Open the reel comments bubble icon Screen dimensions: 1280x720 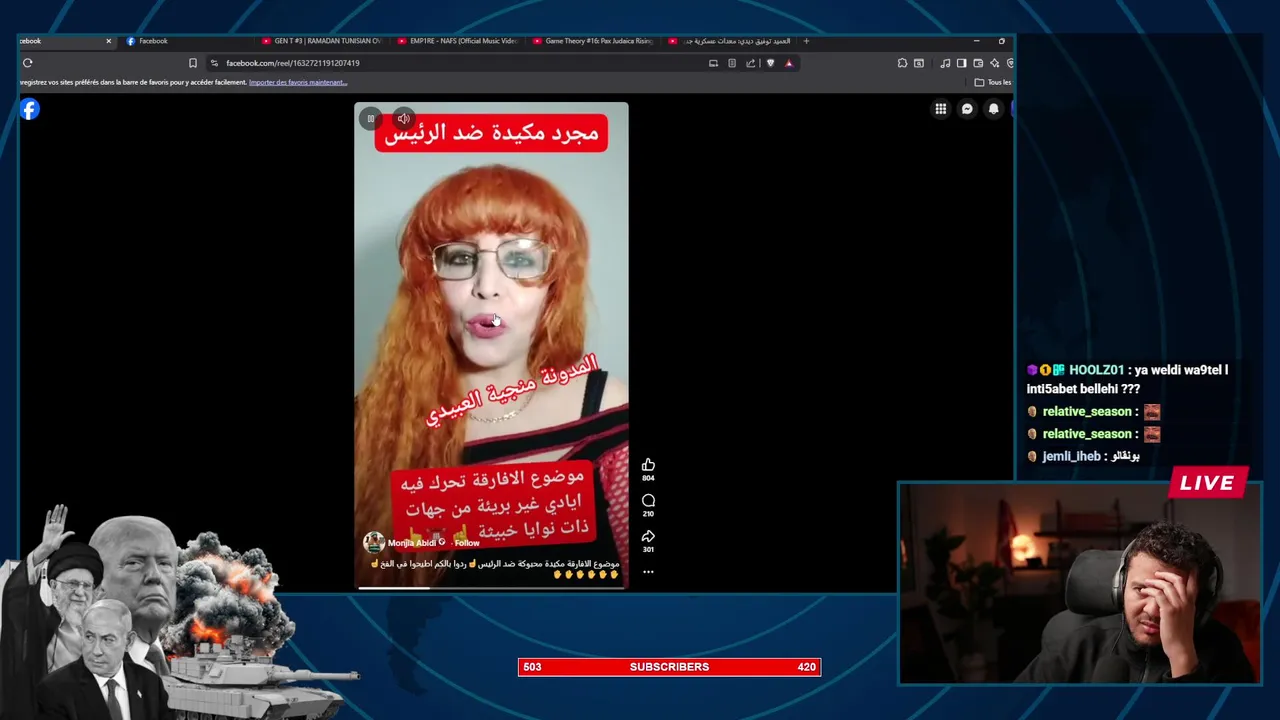coord(648,500)
